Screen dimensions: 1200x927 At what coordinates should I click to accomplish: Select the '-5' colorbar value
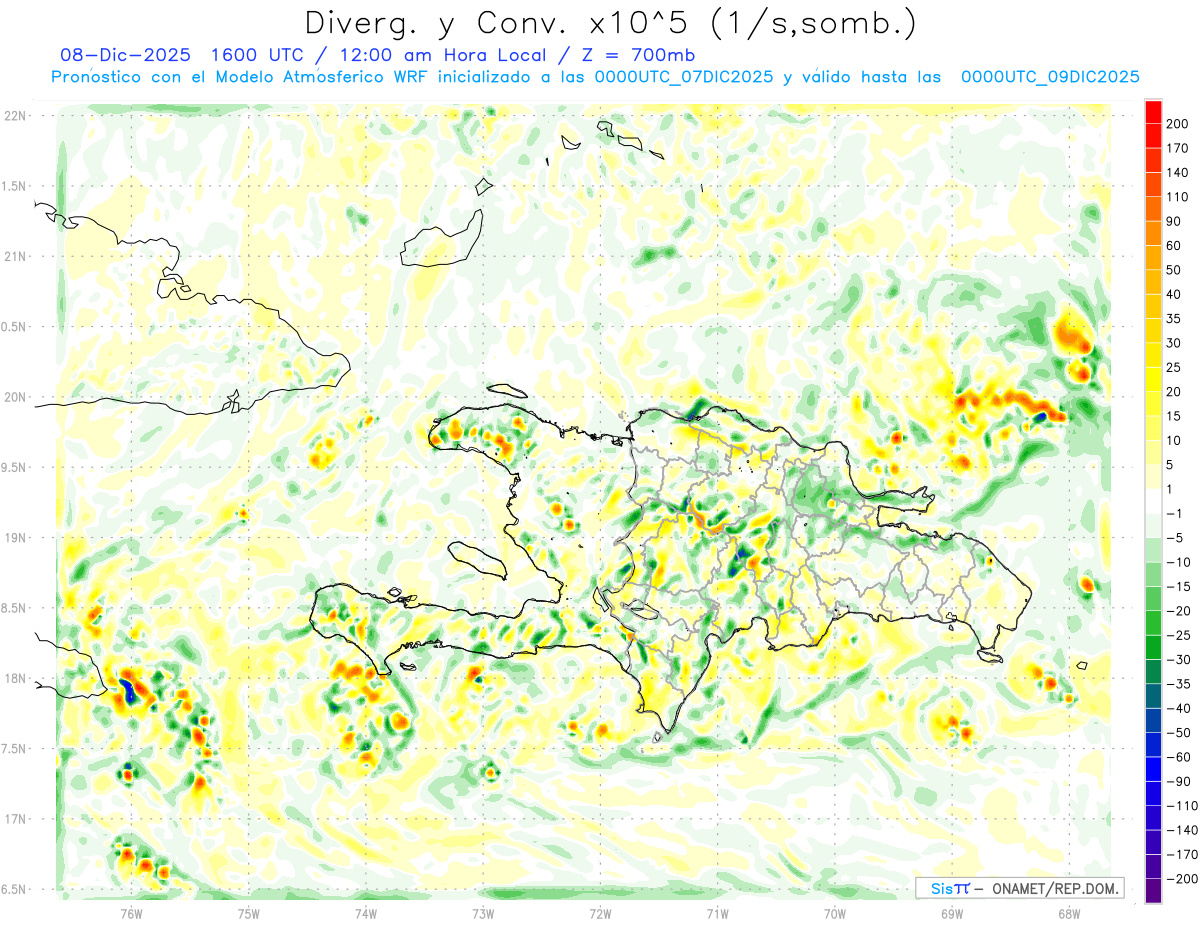pyautogui.click(x=1174, y=538)
